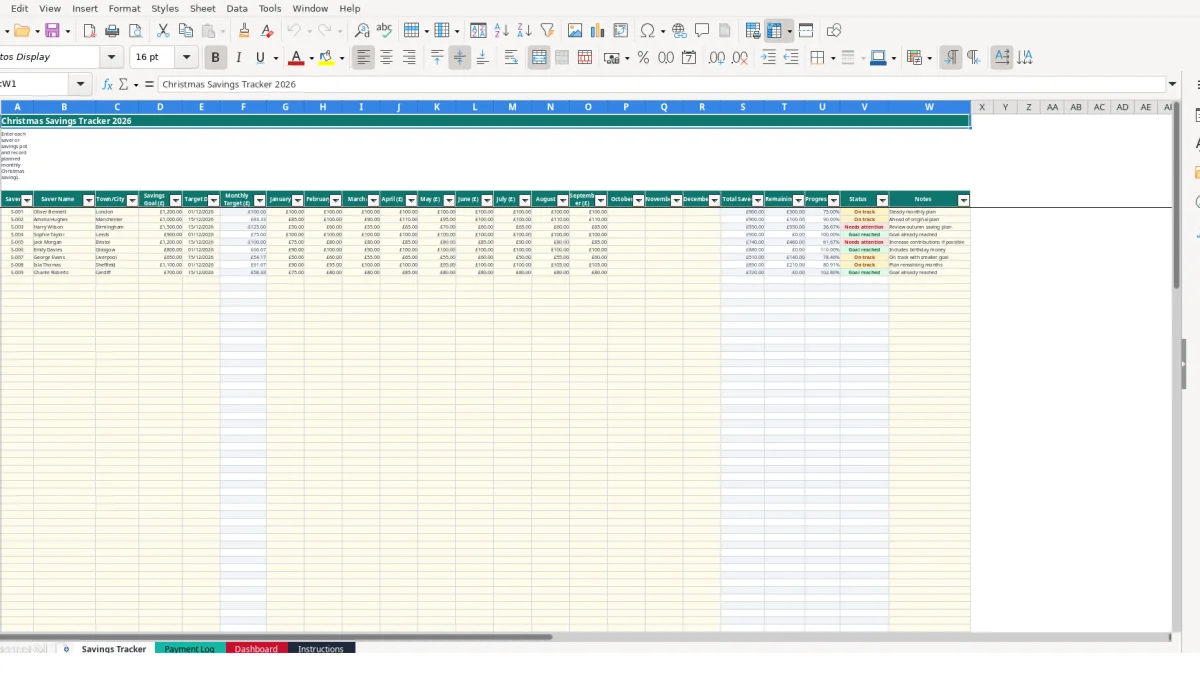Image resolution: width=1200 pixels, height=675 pixels.
Task: Open the Tools menu
Action: pyautogui.click(x=270, y=8)
